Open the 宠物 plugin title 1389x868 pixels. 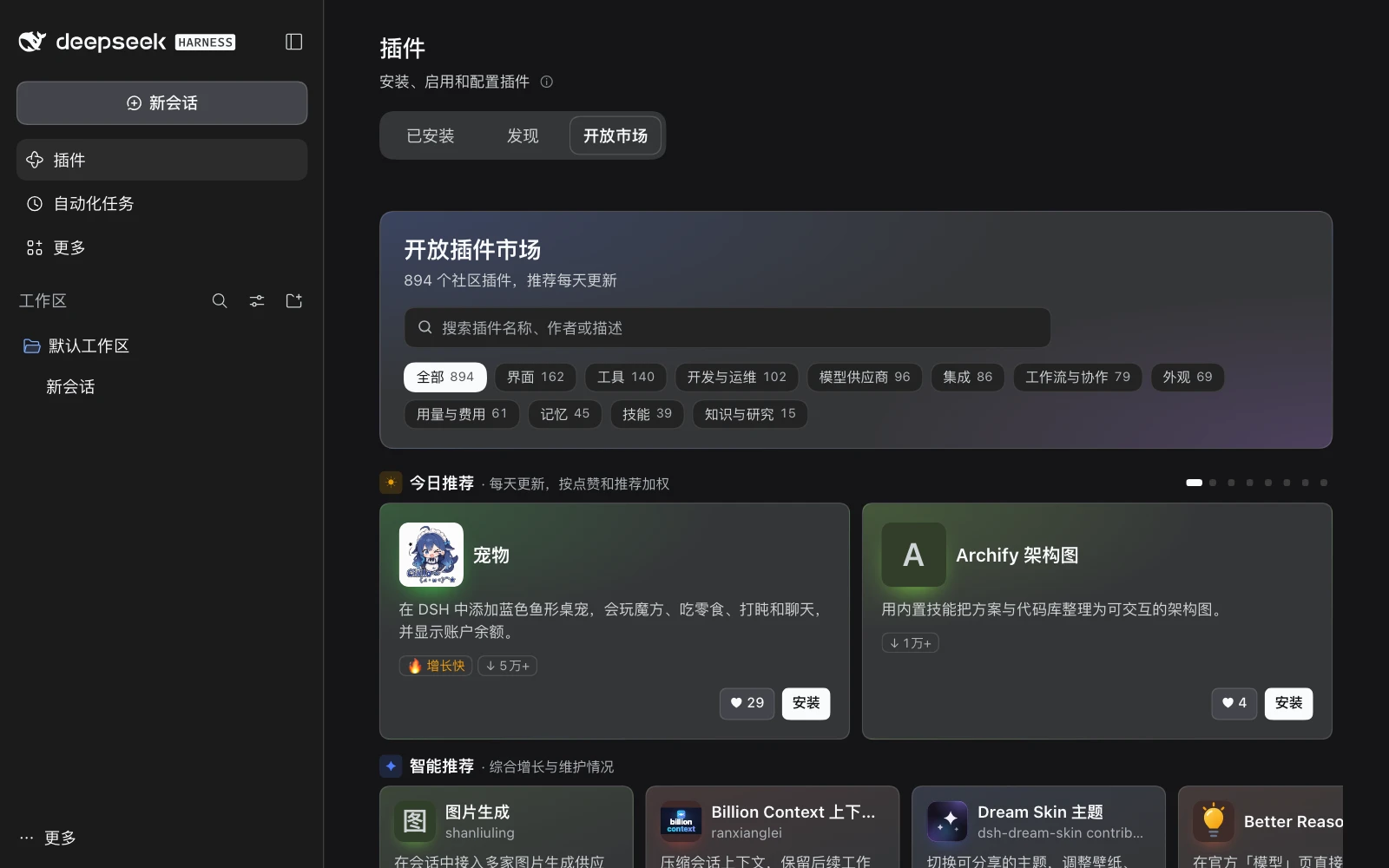pos(491,556)
